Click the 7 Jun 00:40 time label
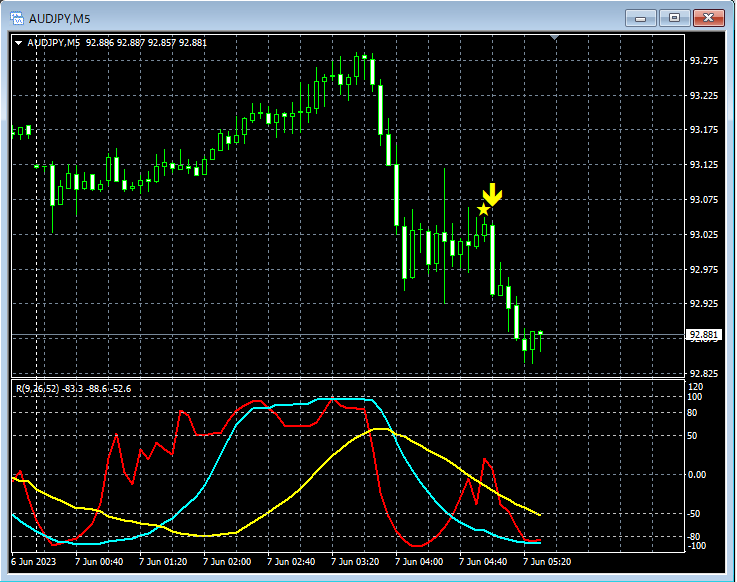This screenshot has height=582, width=737. pyautogui.click(x=99, y=562)
